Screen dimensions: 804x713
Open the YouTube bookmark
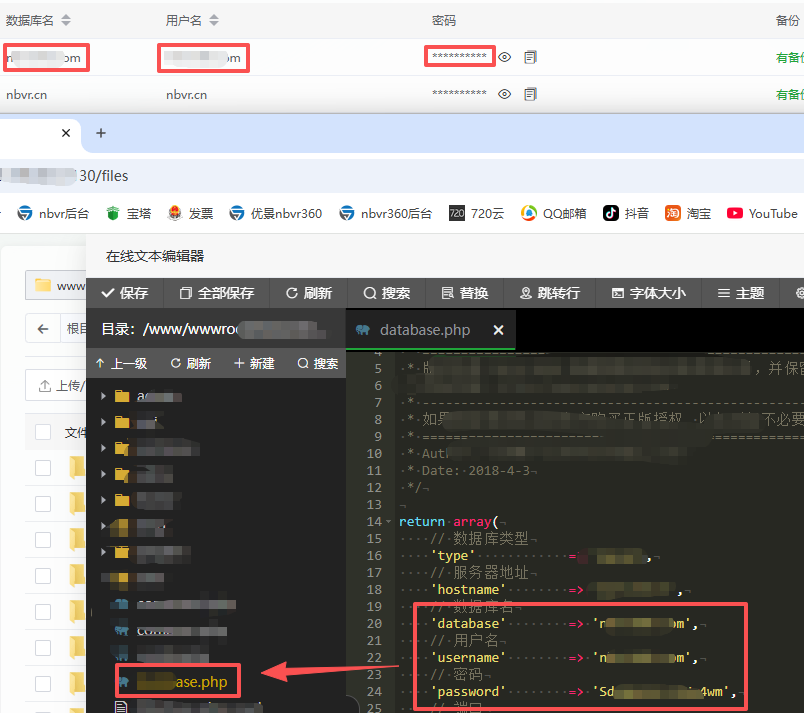pos(762,213)
